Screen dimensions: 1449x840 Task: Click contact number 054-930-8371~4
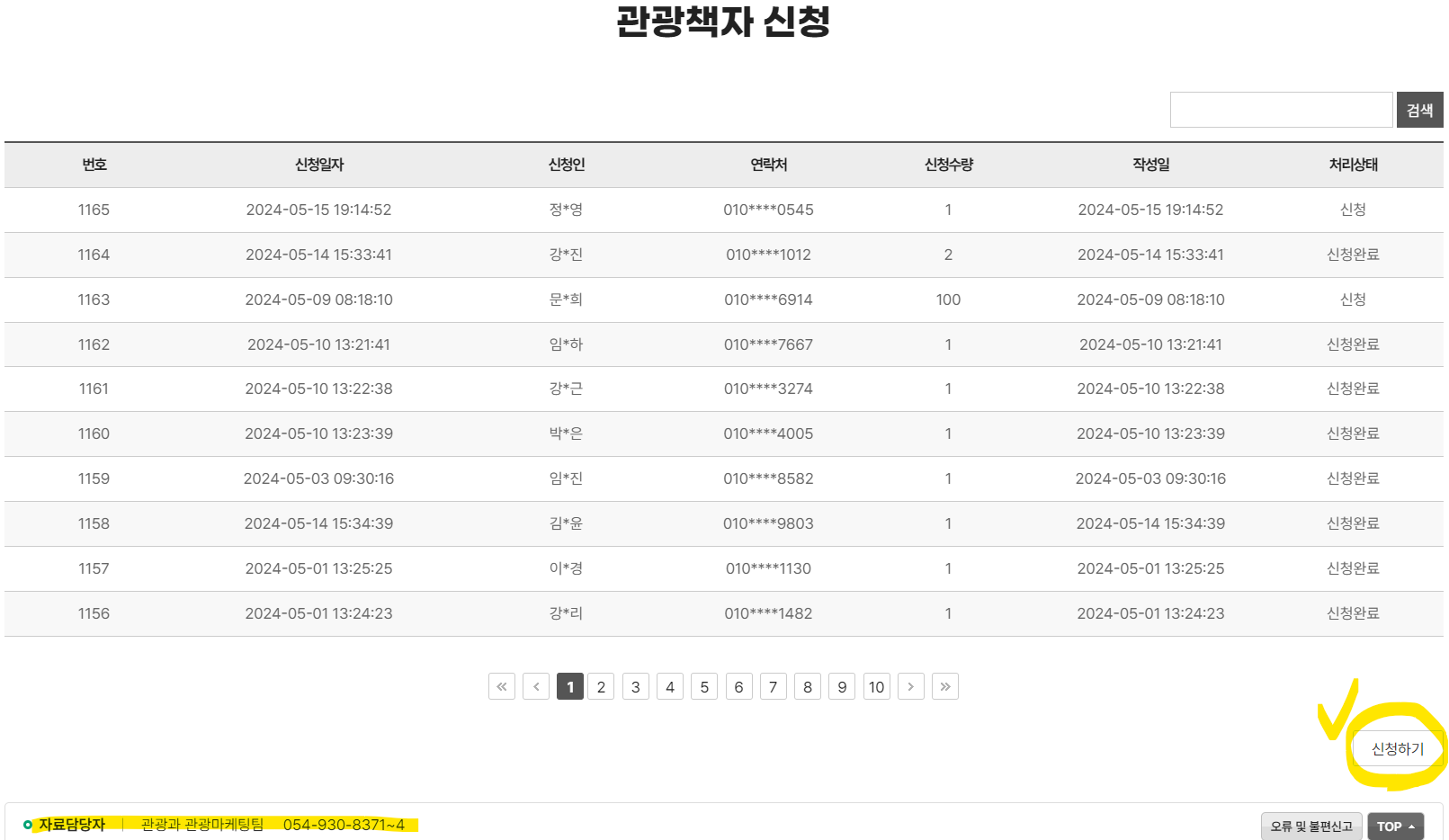click(x=344, y=825)
